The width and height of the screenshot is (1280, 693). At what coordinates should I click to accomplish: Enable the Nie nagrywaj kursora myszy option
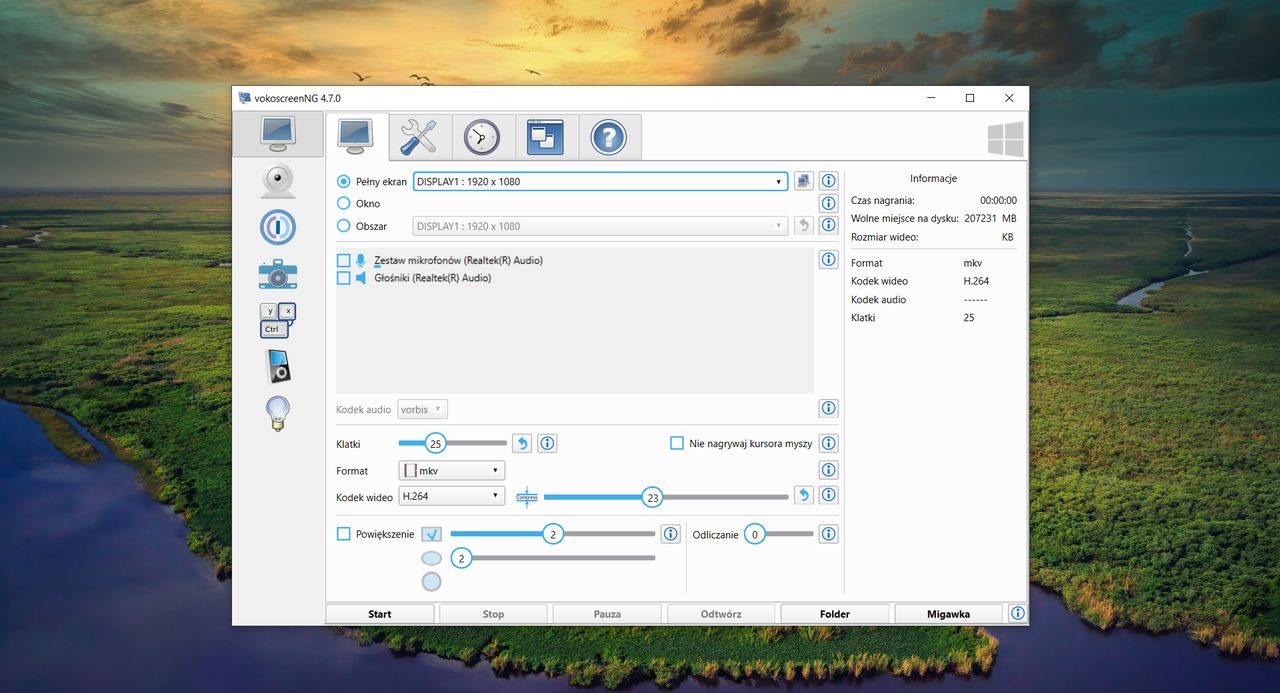pyautogui.click(x=677, y=442)
